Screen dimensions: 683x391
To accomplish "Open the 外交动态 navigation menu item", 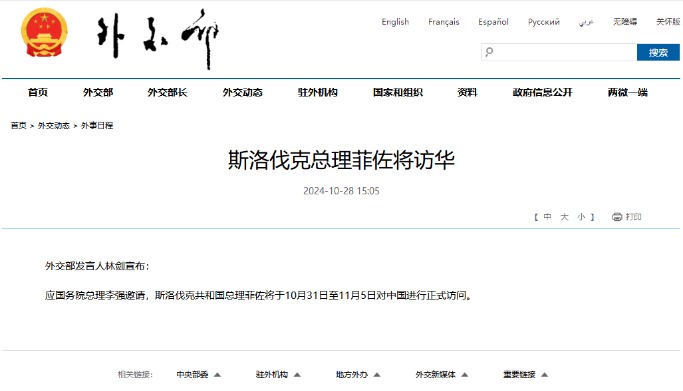I will (x=243, y=92).
